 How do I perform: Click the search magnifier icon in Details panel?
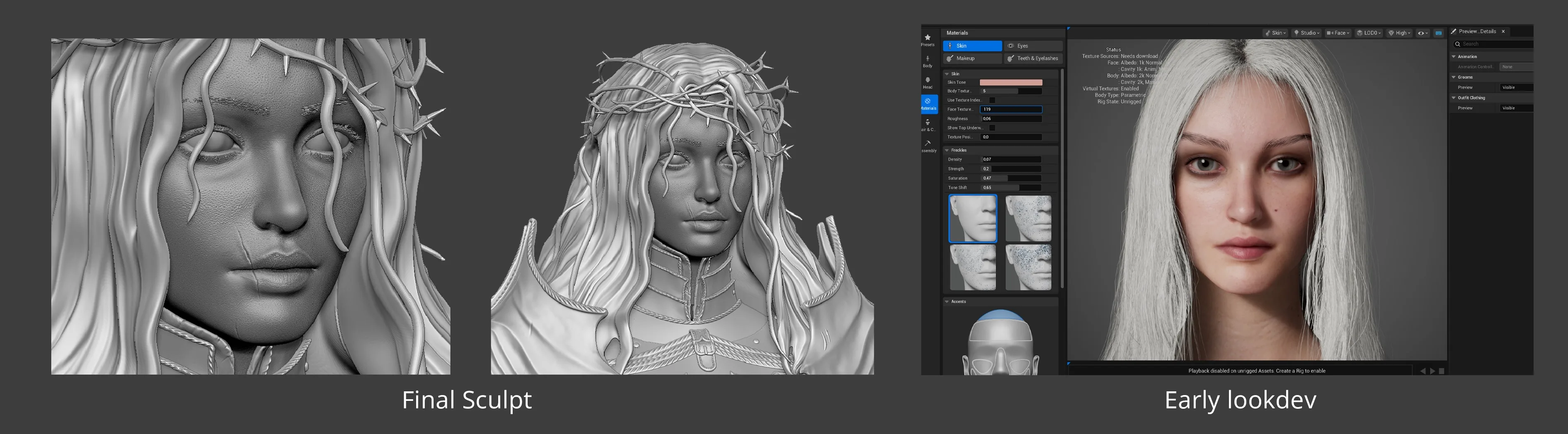click(x=1458, y=44)
